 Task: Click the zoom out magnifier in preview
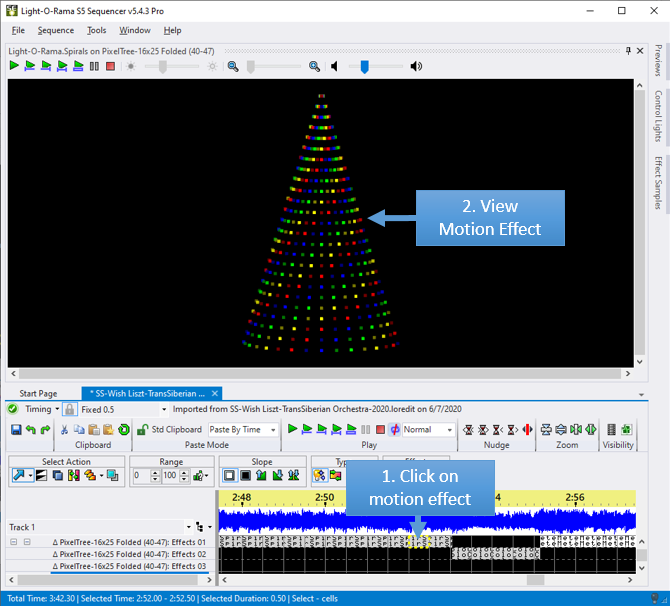[232, 66]
